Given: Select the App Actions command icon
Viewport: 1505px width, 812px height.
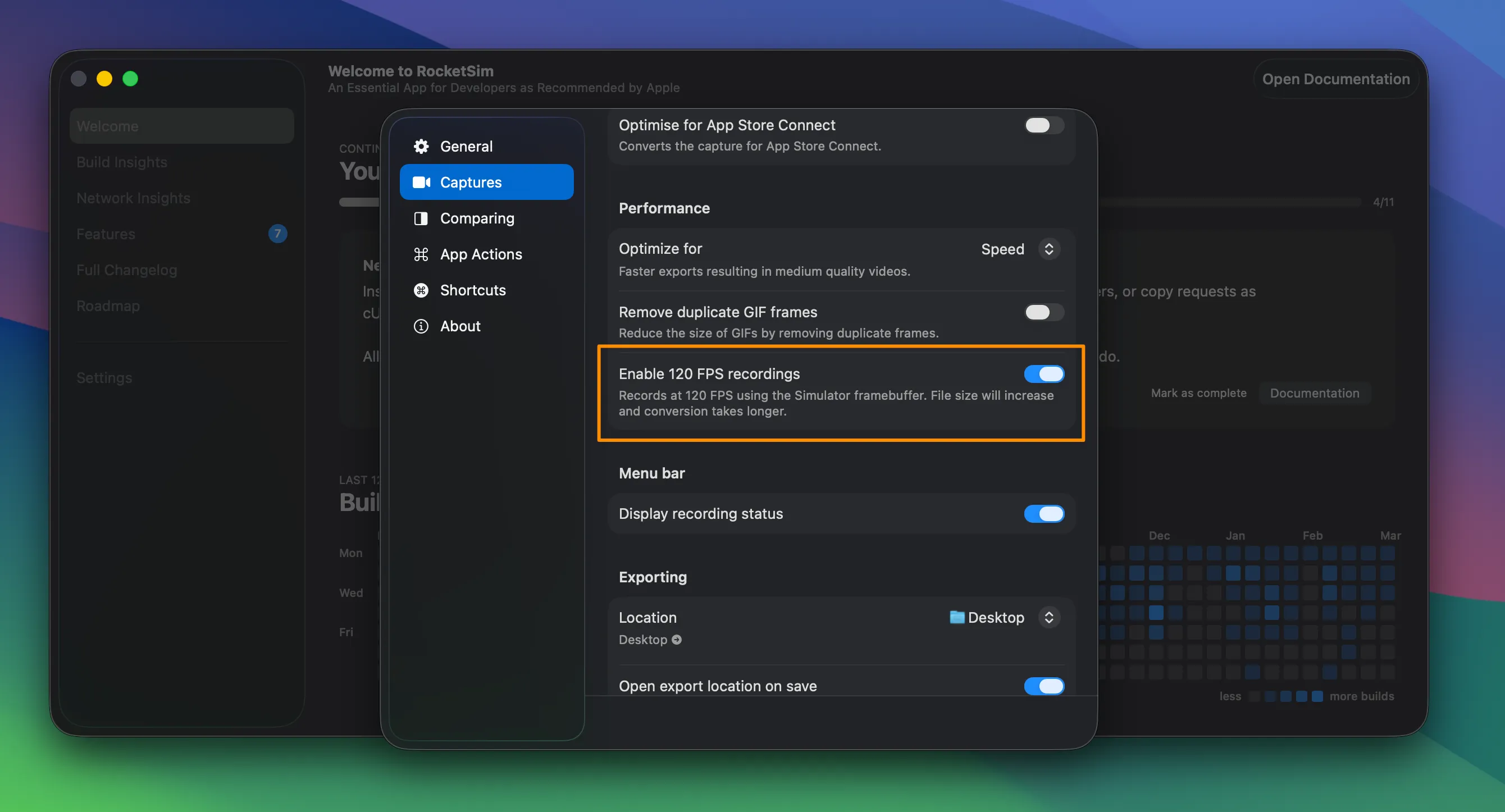Looking at the screenshot, I should (421, 254).
